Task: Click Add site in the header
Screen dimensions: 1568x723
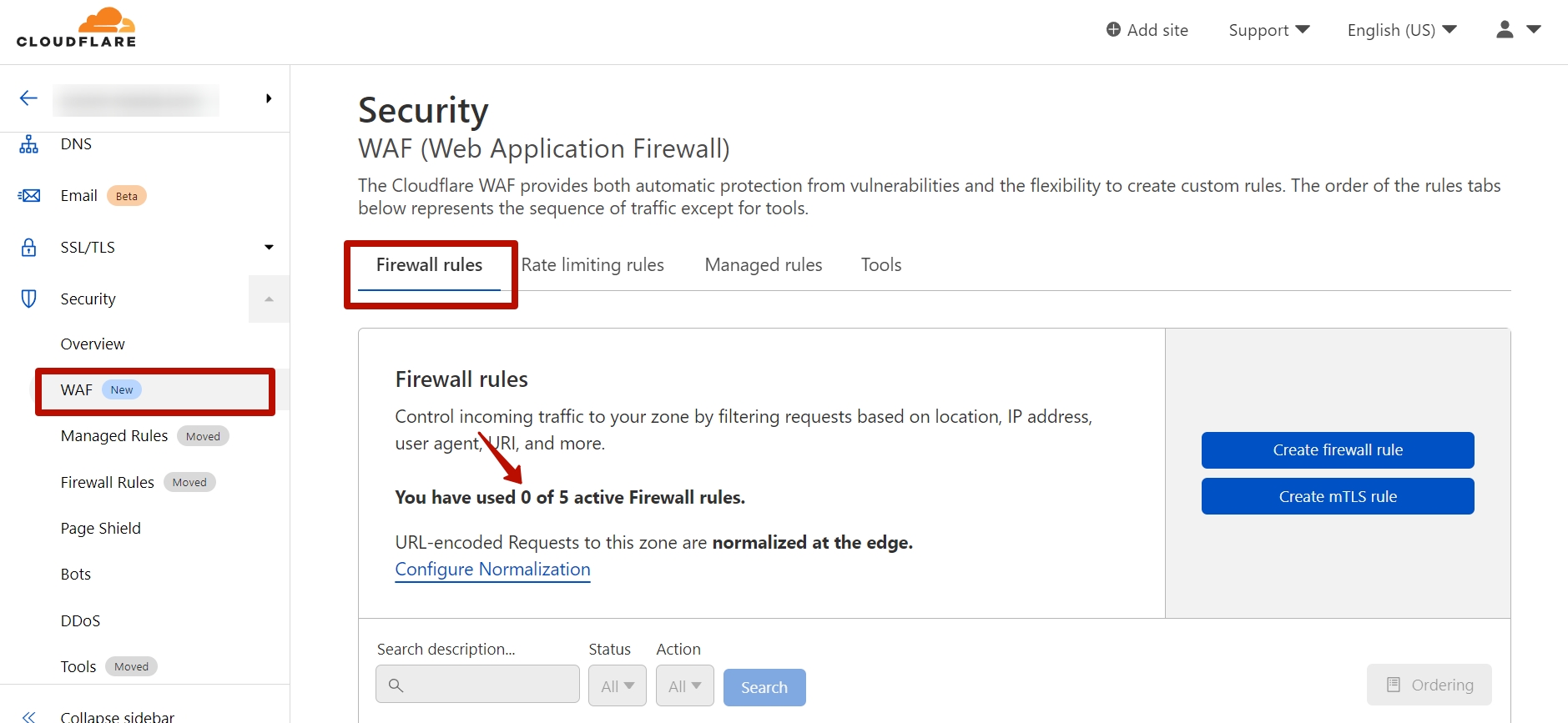Action: (1147, 30)
